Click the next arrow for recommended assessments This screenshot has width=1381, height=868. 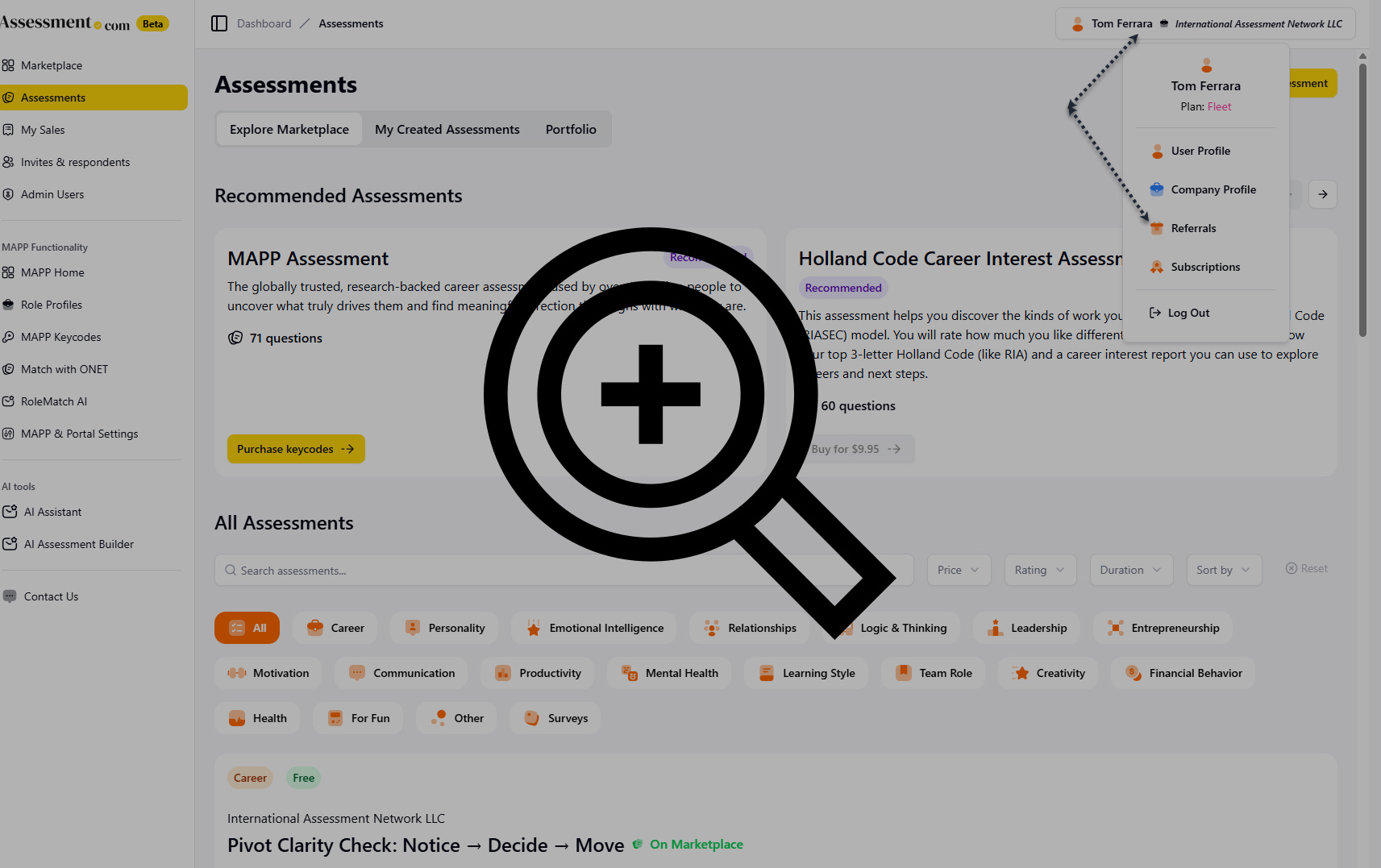(x=1323, y=194)
